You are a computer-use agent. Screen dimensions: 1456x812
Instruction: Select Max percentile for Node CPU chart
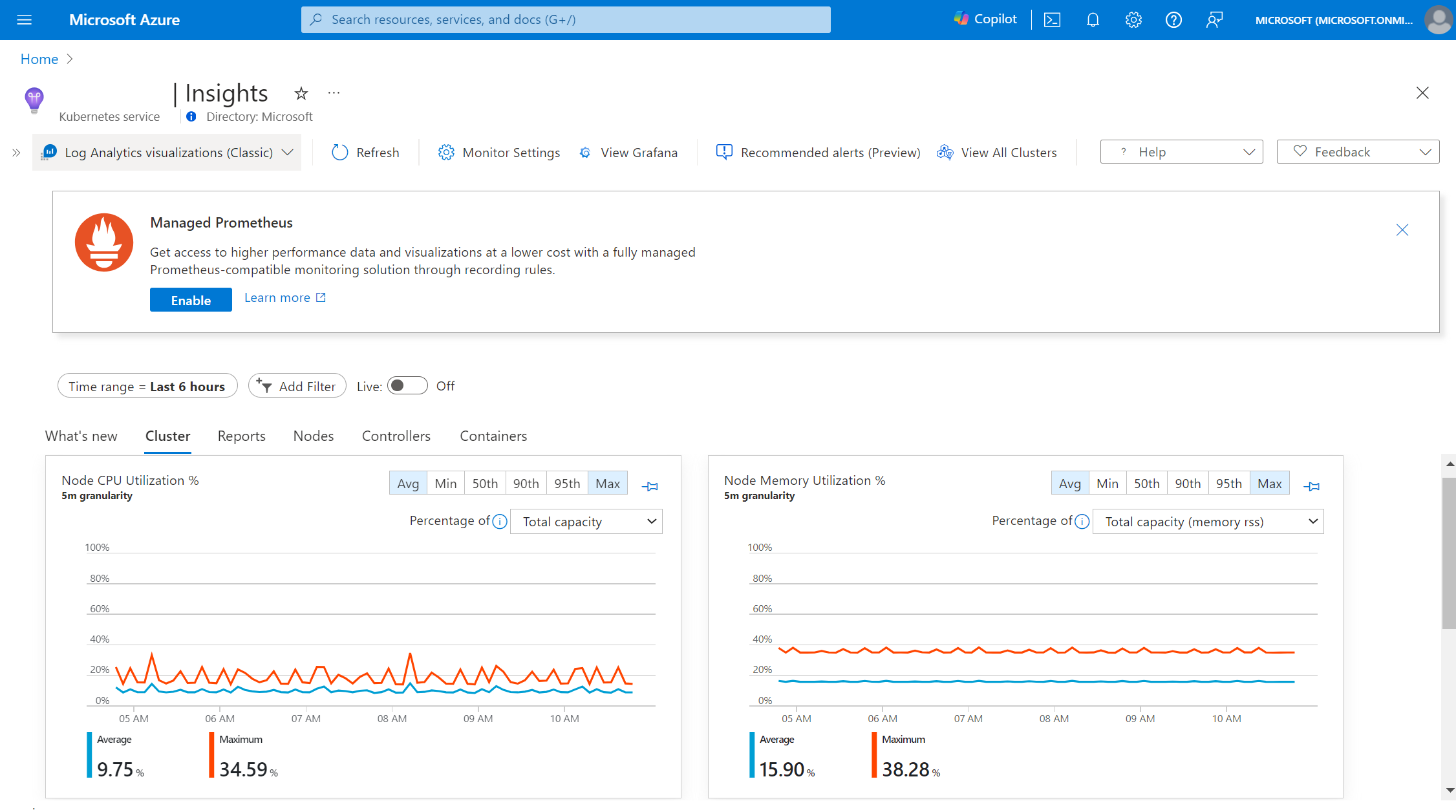607,483
